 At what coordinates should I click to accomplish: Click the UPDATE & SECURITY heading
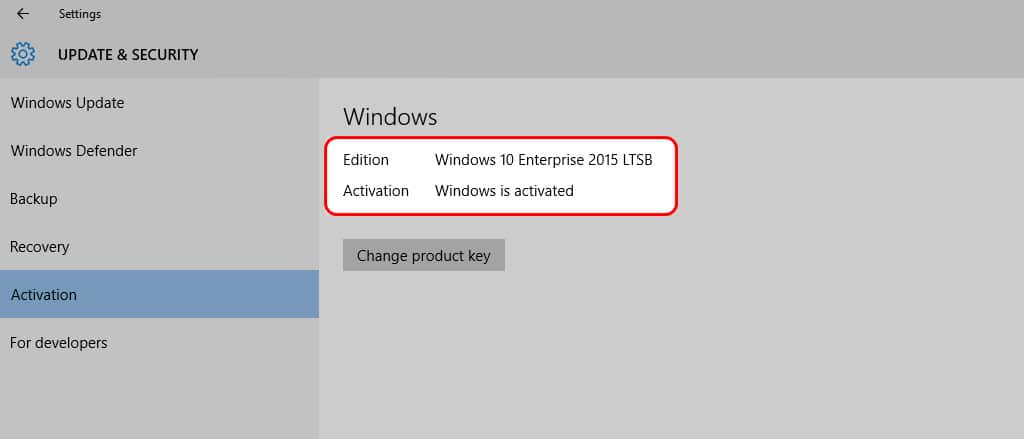[x=128, y=55]
